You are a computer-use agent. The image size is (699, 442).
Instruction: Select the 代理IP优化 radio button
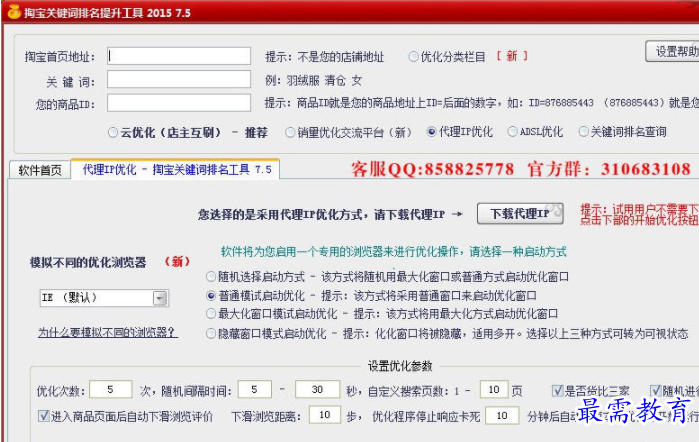pyautogui.click(x=431, y=132)
